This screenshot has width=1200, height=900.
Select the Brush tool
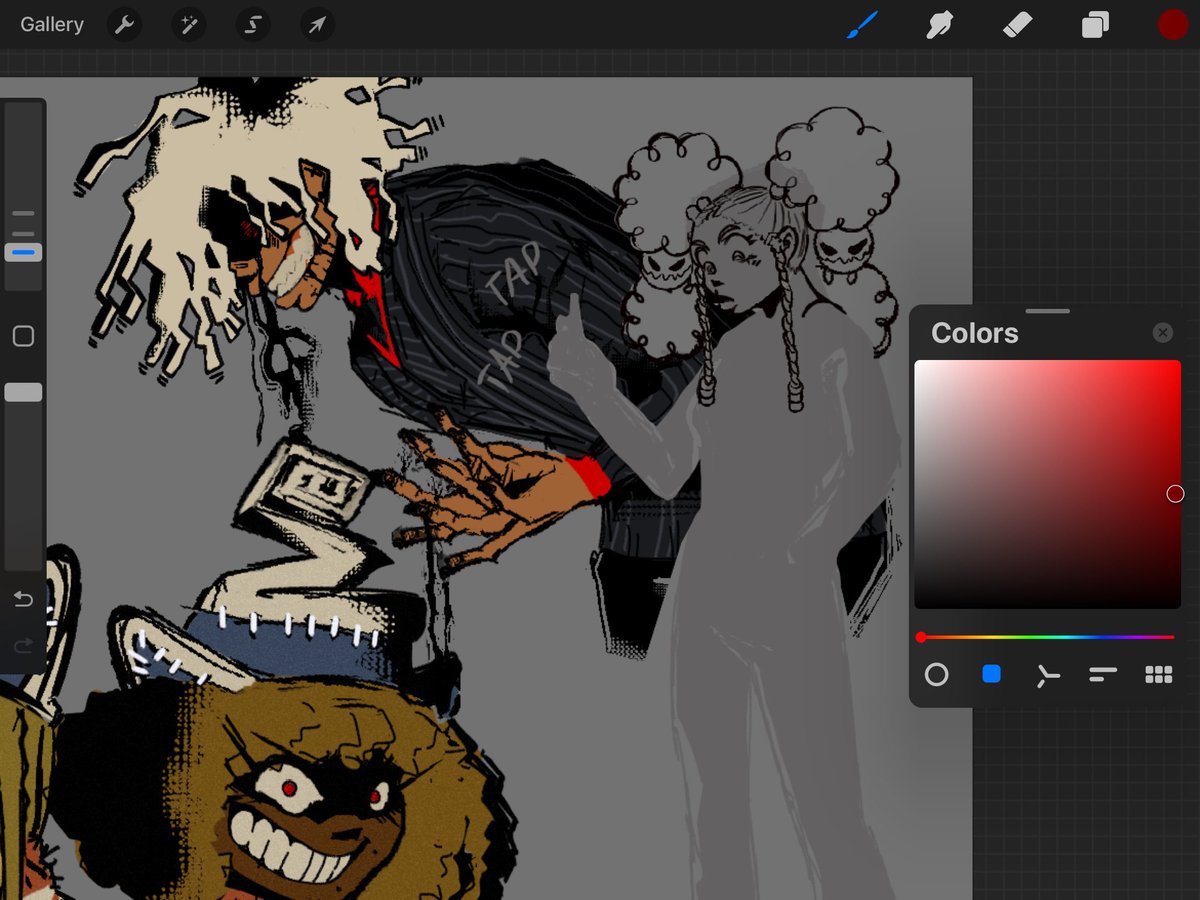[861, 25]
